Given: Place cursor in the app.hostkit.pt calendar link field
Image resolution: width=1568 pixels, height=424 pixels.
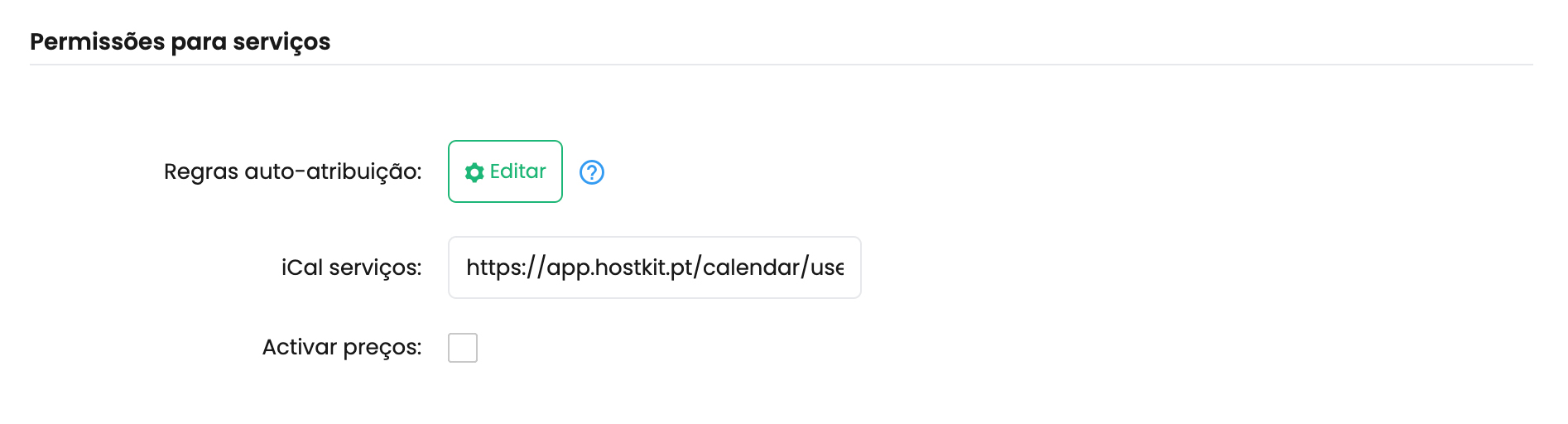Looking at the screenshot, I should coord(655,267).
